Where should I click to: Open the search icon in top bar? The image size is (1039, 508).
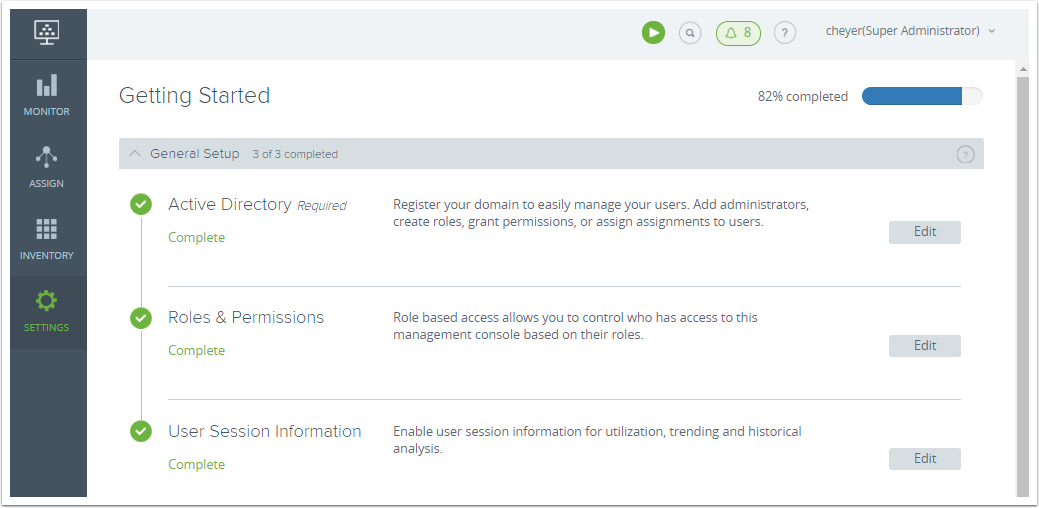click(x=690, y=33)
